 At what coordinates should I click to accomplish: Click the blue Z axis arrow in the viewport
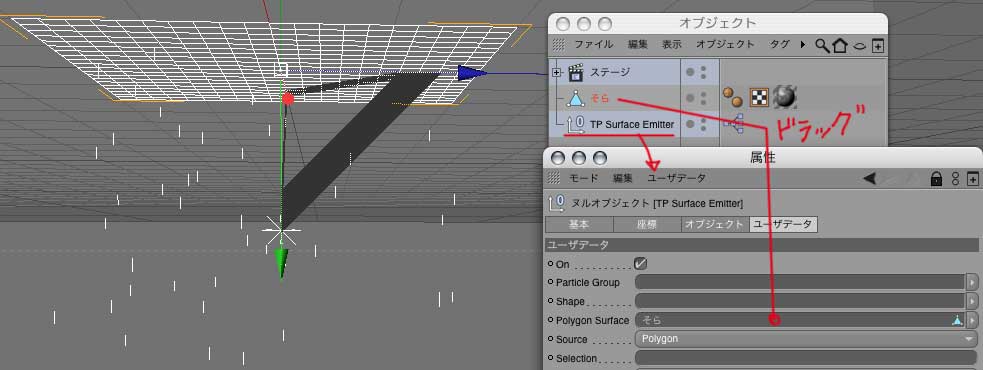pos(472,73)
